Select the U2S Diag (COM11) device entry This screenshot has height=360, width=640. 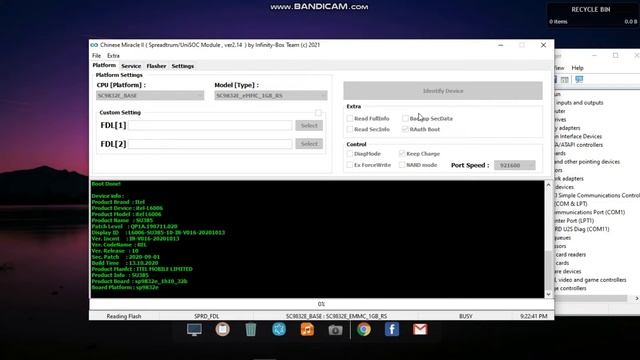(x=582, y=229)
